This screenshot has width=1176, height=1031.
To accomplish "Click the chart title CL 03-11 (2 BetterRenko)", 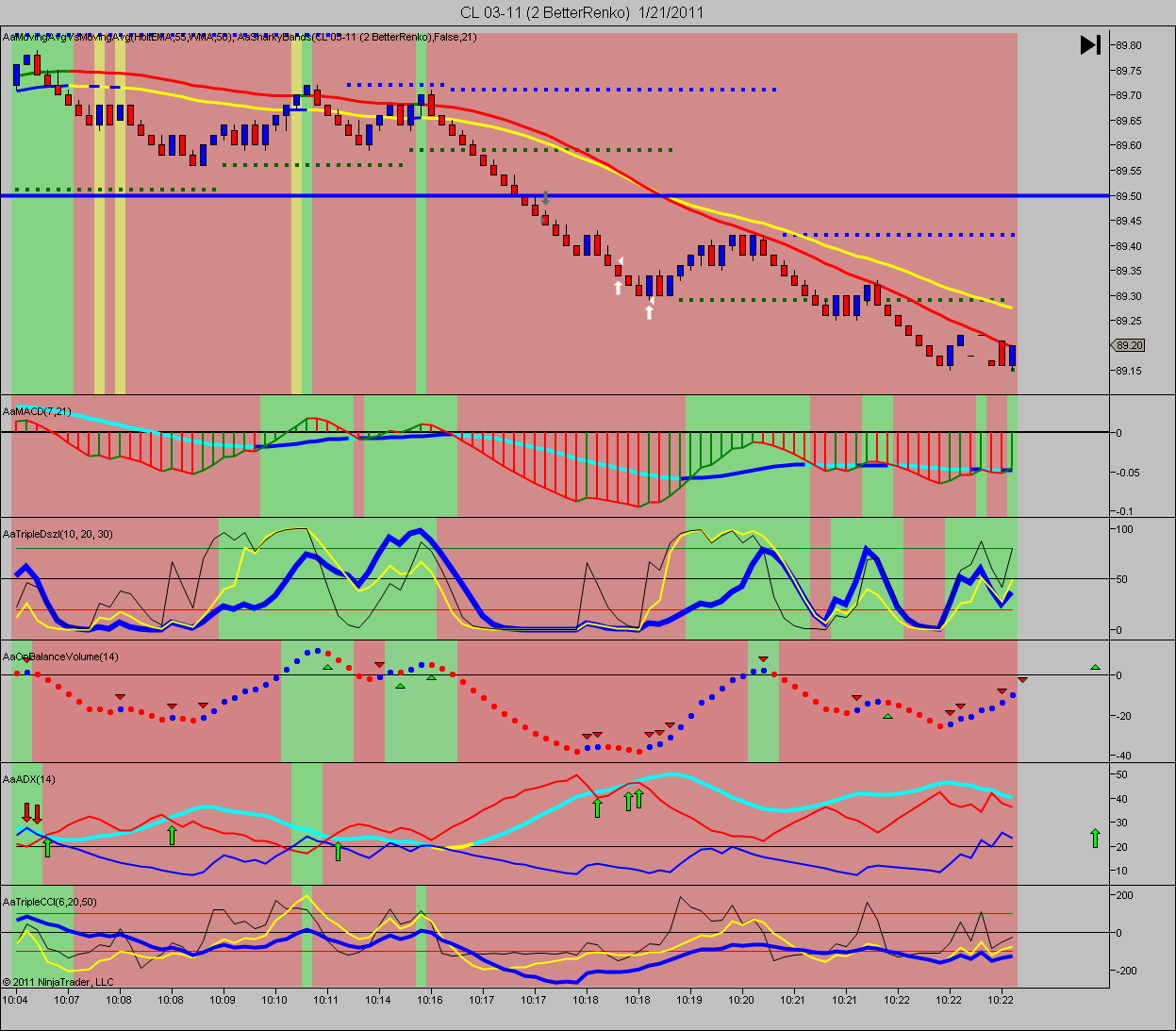I will coord(544,12).
